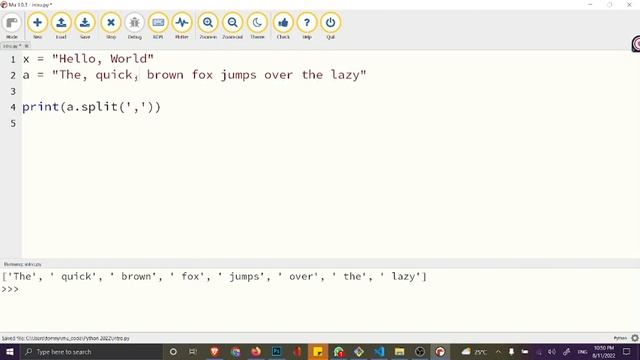This screenshot has height=360, width=640.
Task: Toggle the Plotter panel
Action: coord(182,26)
